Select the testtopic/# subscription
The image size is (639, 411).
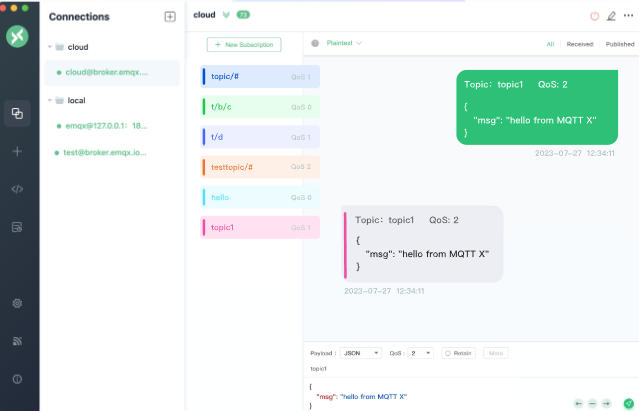click(260, 167)
